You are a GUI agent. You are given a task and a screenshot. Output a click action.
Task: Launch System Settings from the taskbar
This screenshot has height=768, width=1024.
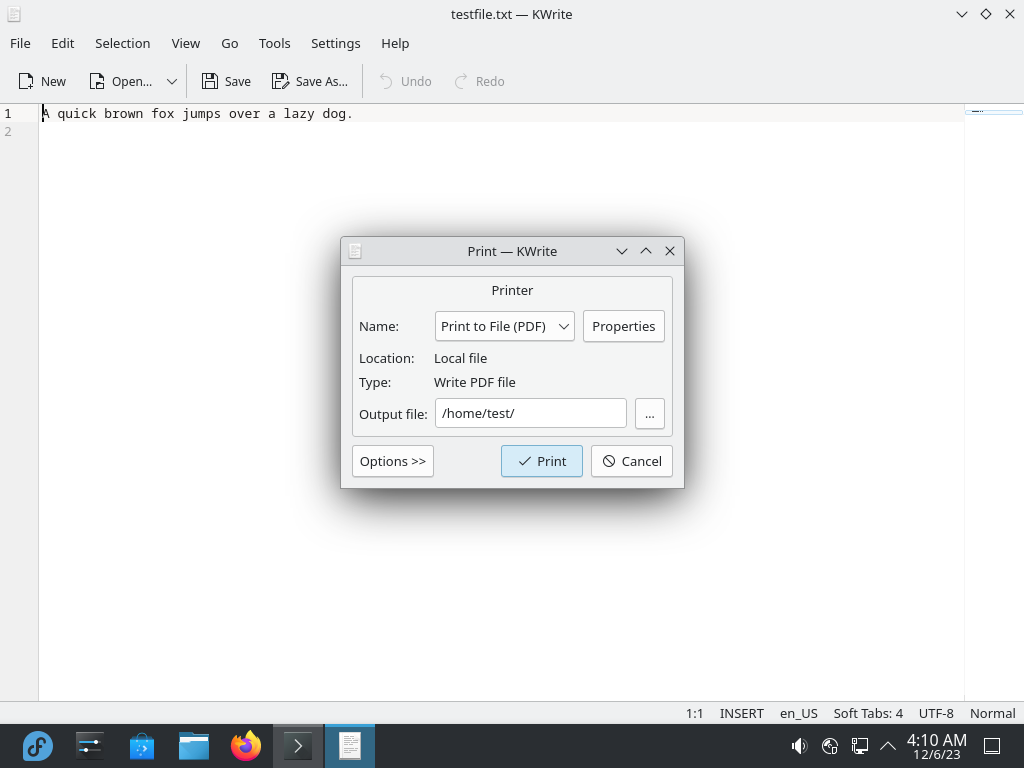point(89,746)
